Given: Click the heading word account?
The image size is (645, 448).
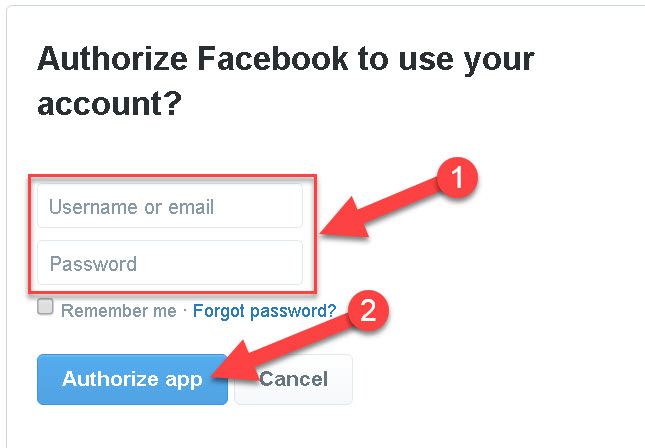Looking at the screenshot, I should (110, 104).
